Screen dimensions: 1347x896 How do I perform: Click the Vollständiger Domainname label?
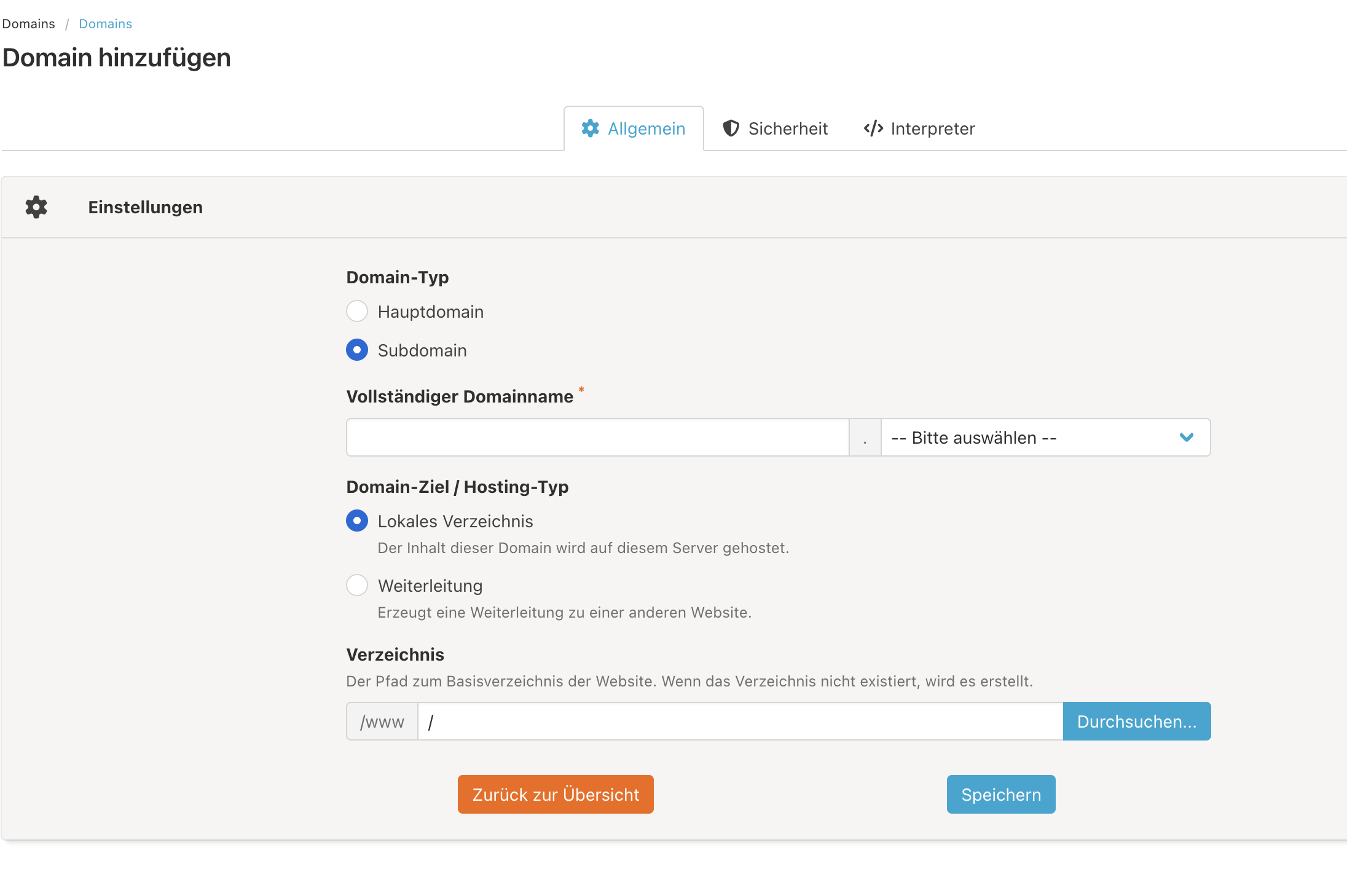coord(460,397)
